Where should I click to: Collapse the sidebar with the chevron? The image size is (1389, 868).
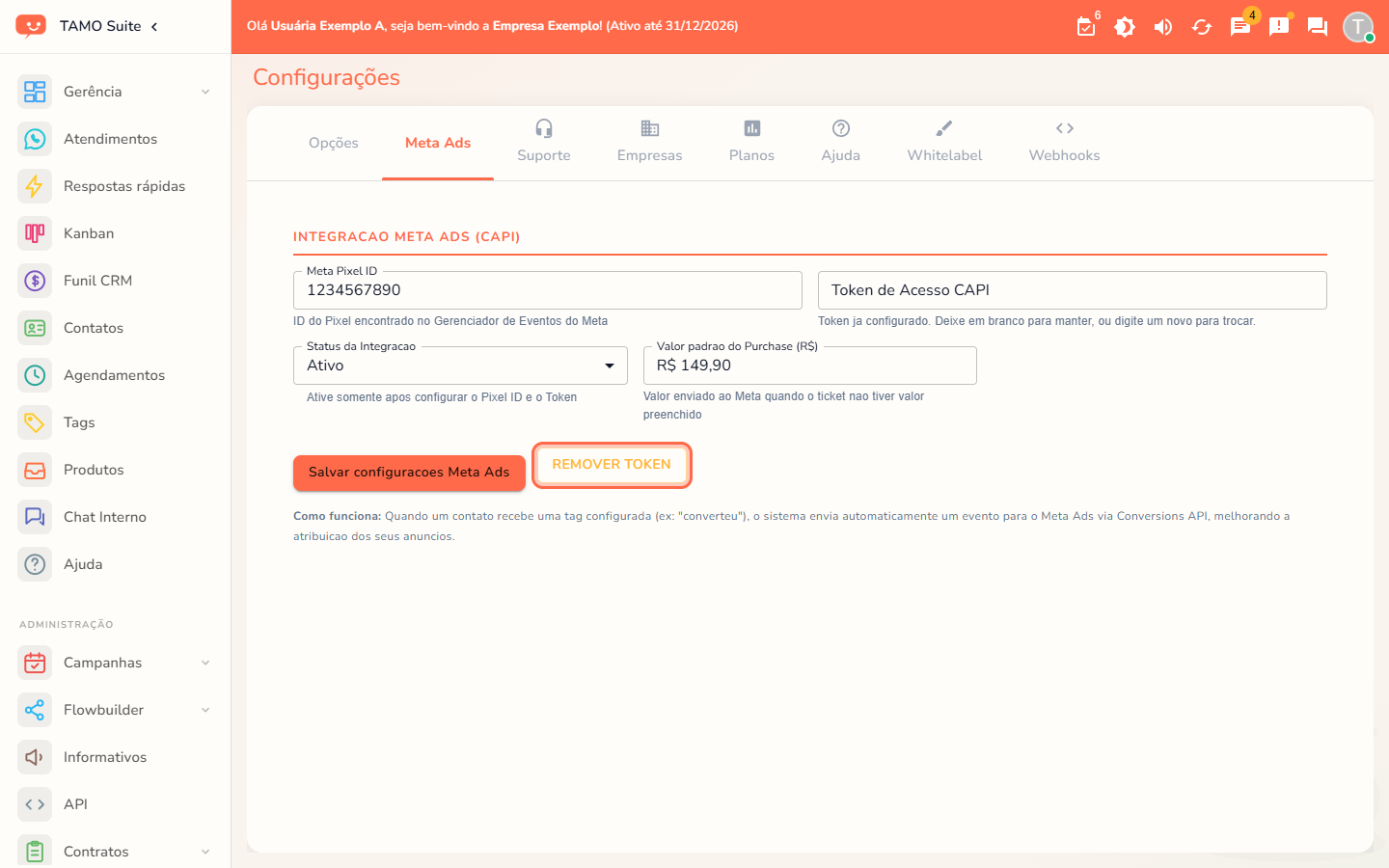(x=154, y=26)
